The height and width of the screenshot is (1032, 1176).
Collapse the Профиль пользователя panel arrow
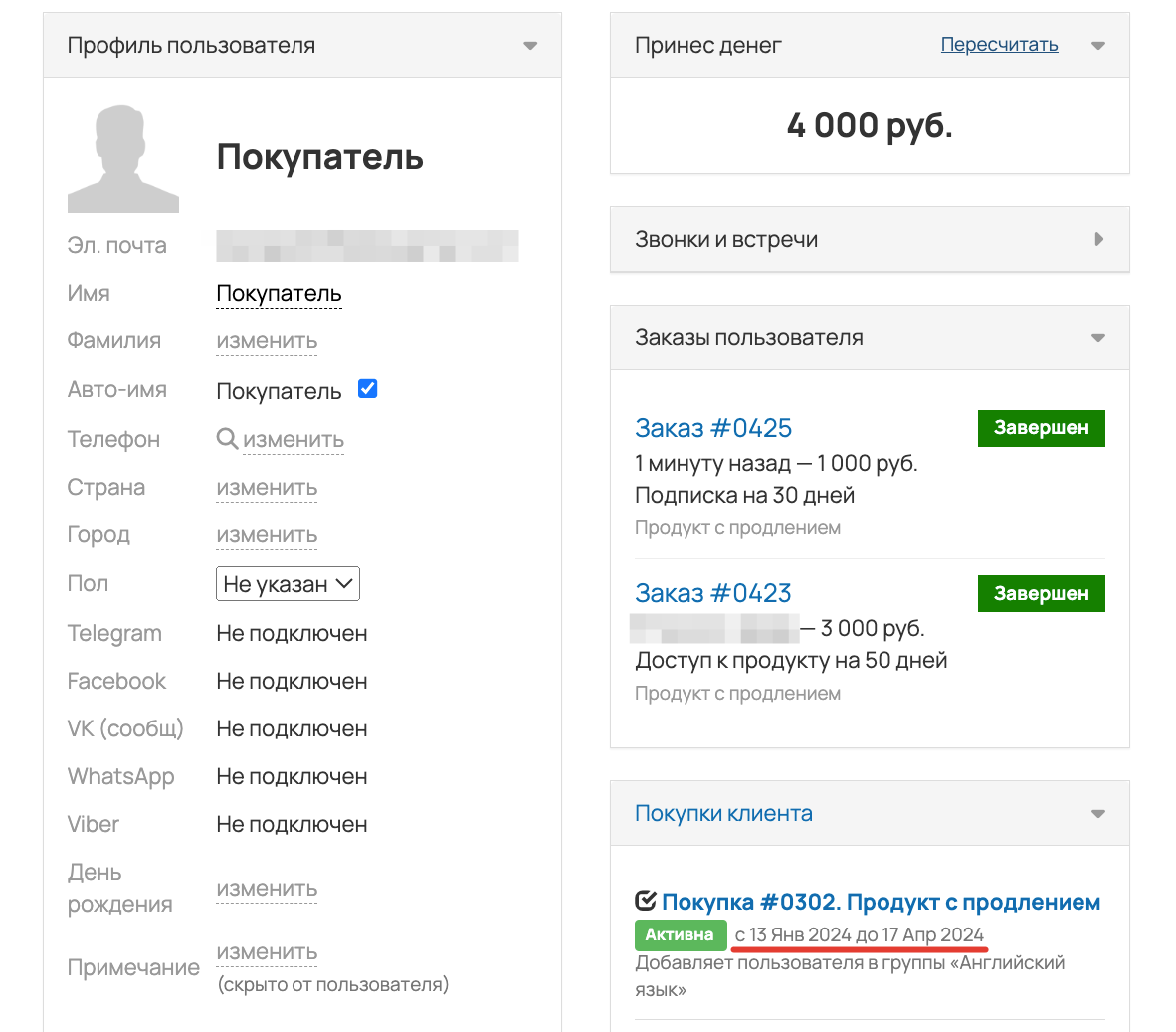point(530,46)
